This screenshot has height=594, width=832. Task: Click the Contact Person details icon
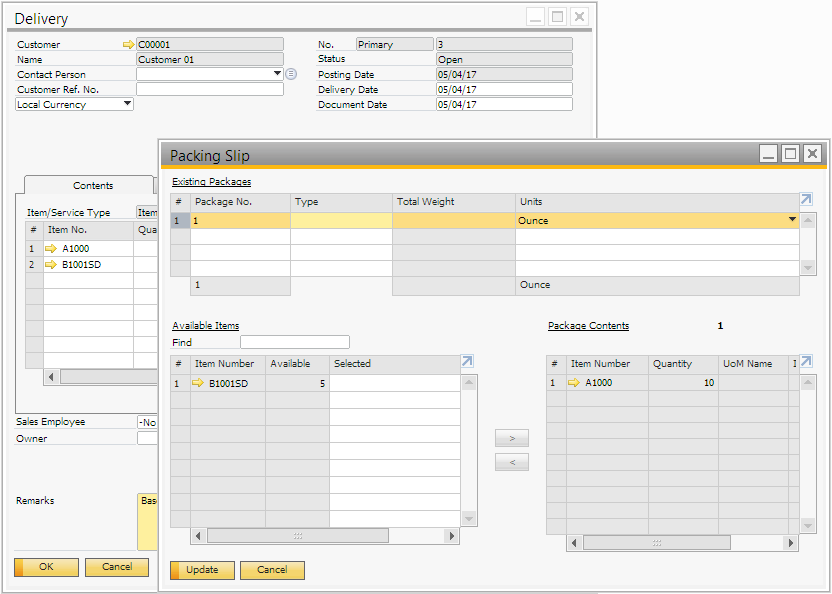(291, 74)
